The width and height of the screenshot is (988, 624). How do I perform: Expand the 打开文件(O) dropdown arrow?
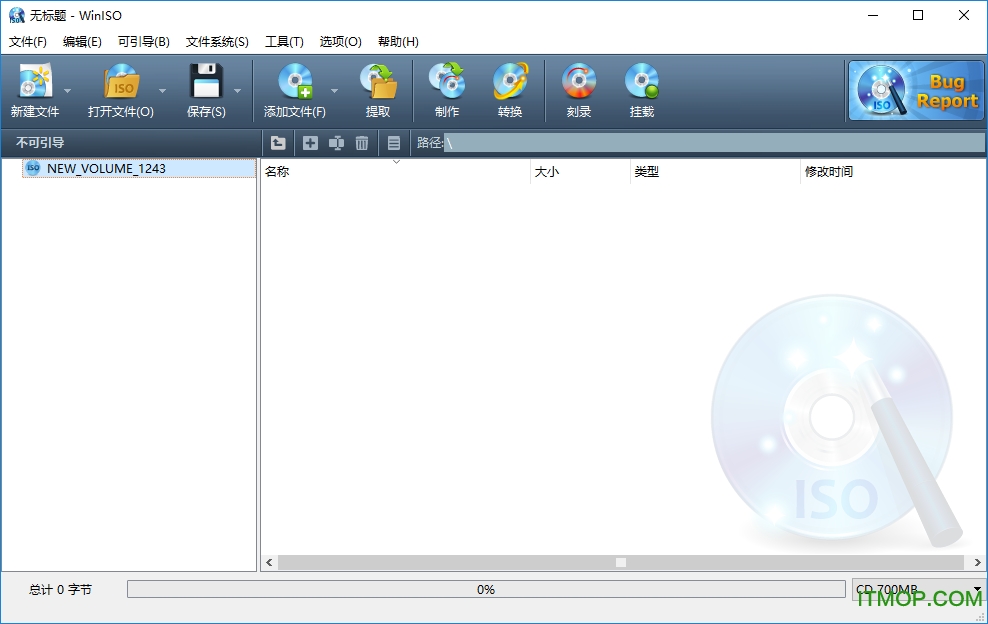click(x=163, y=91)
